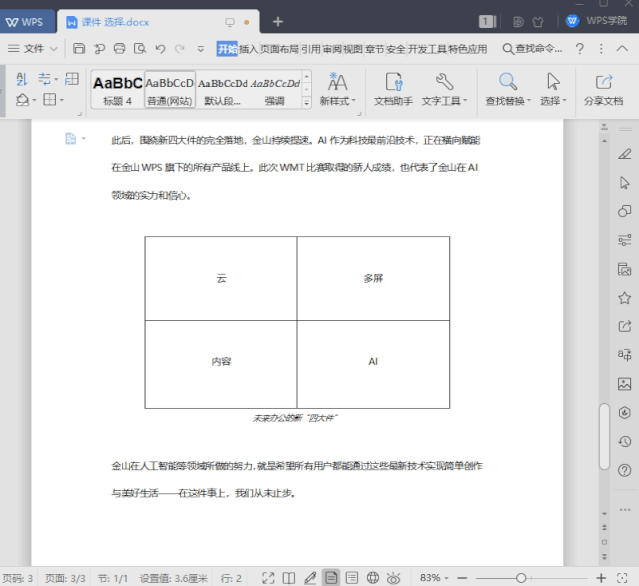Switch to the 审阅 ribbon tab
This screenshot has width=639, height=586.
coord(332,49)
